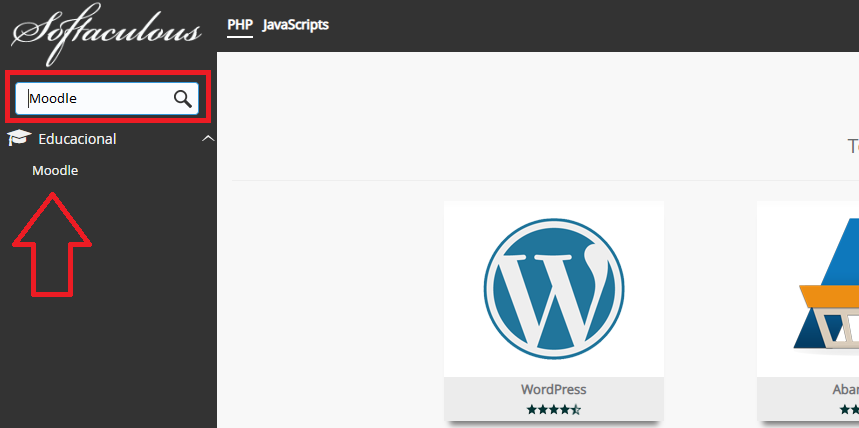Click the Softaculous logo

point(106,33)
